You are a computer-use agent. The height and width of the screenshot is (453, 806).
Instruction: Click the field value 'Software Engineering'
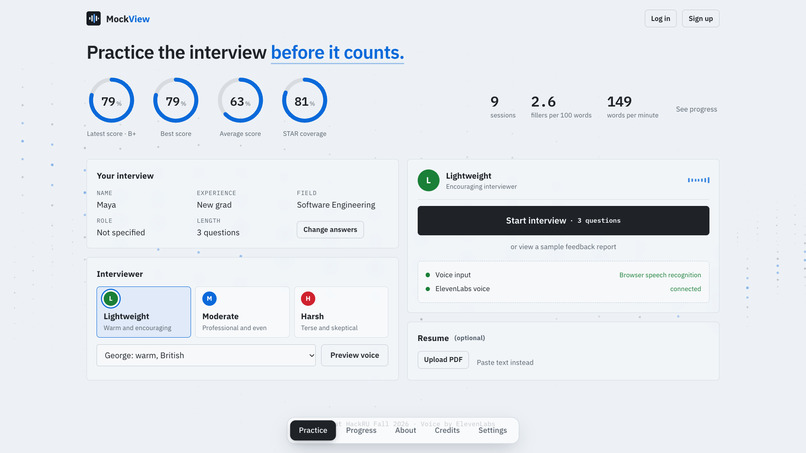pos(336,205)
